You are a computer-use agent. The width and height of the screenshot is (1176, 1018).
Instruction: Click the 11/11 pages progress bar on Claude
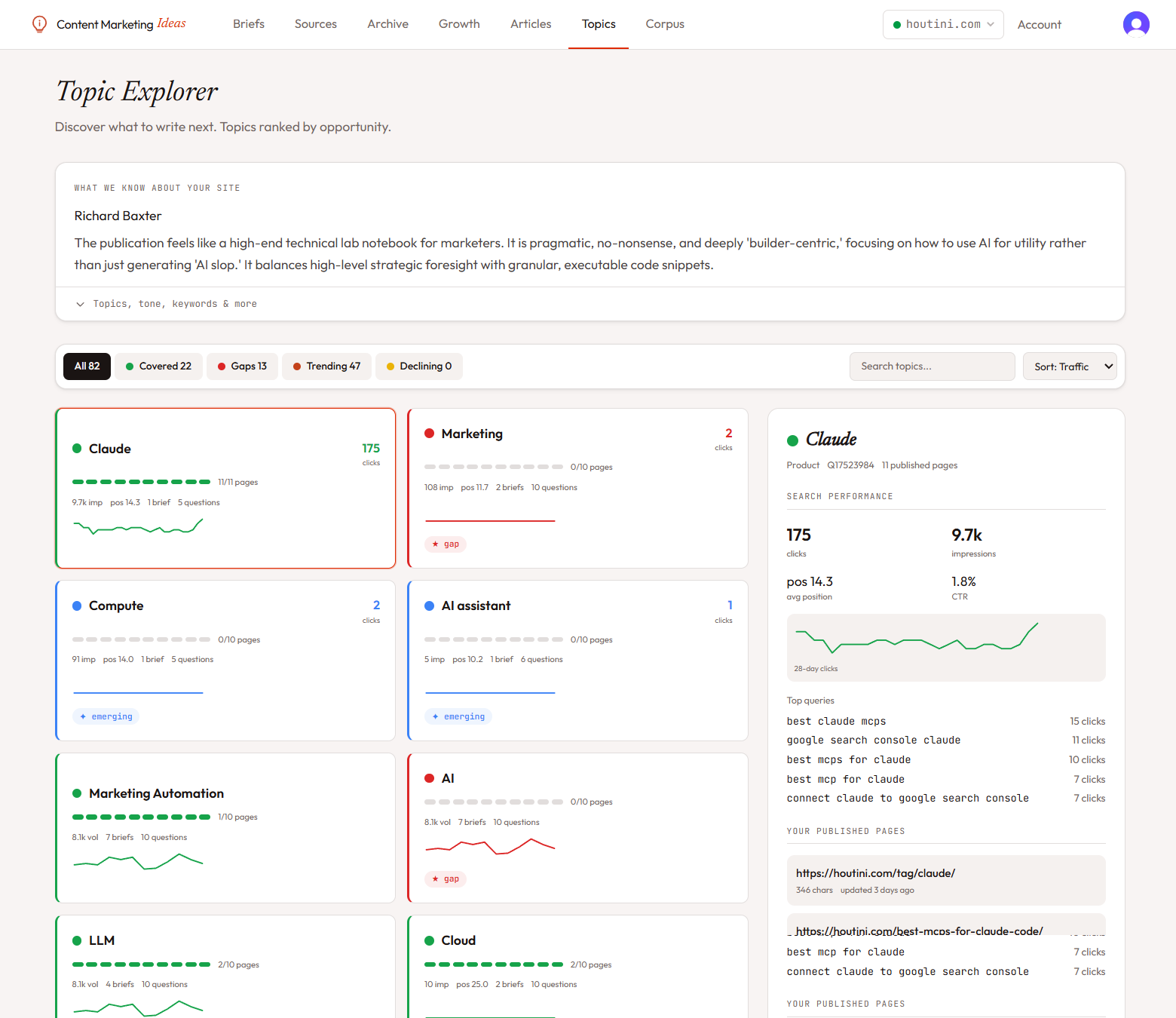pyautogui.click(x=141, y=481)
